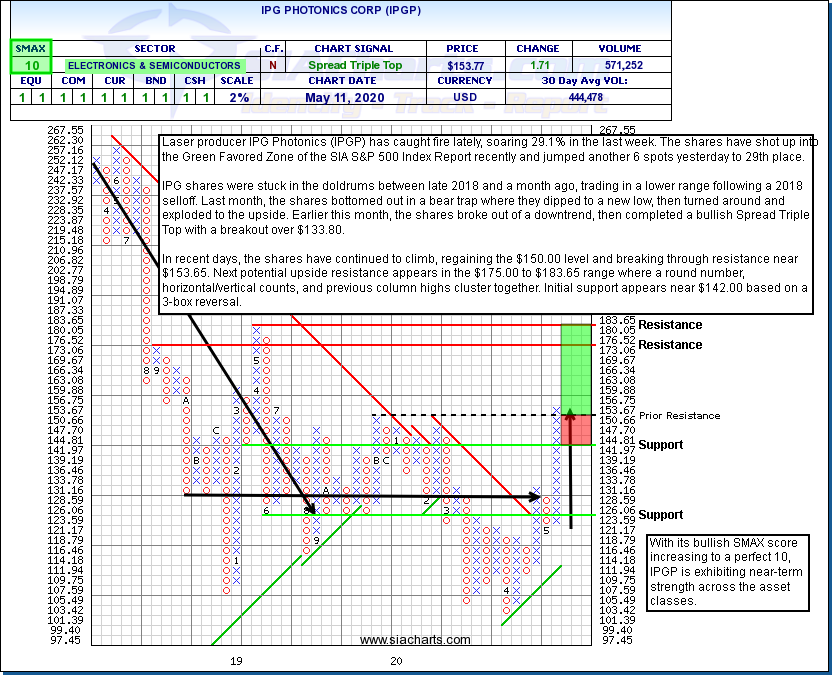Click the N value under C.F. column
This screenshot has width=832, height=675.
[x=273, y=65]
